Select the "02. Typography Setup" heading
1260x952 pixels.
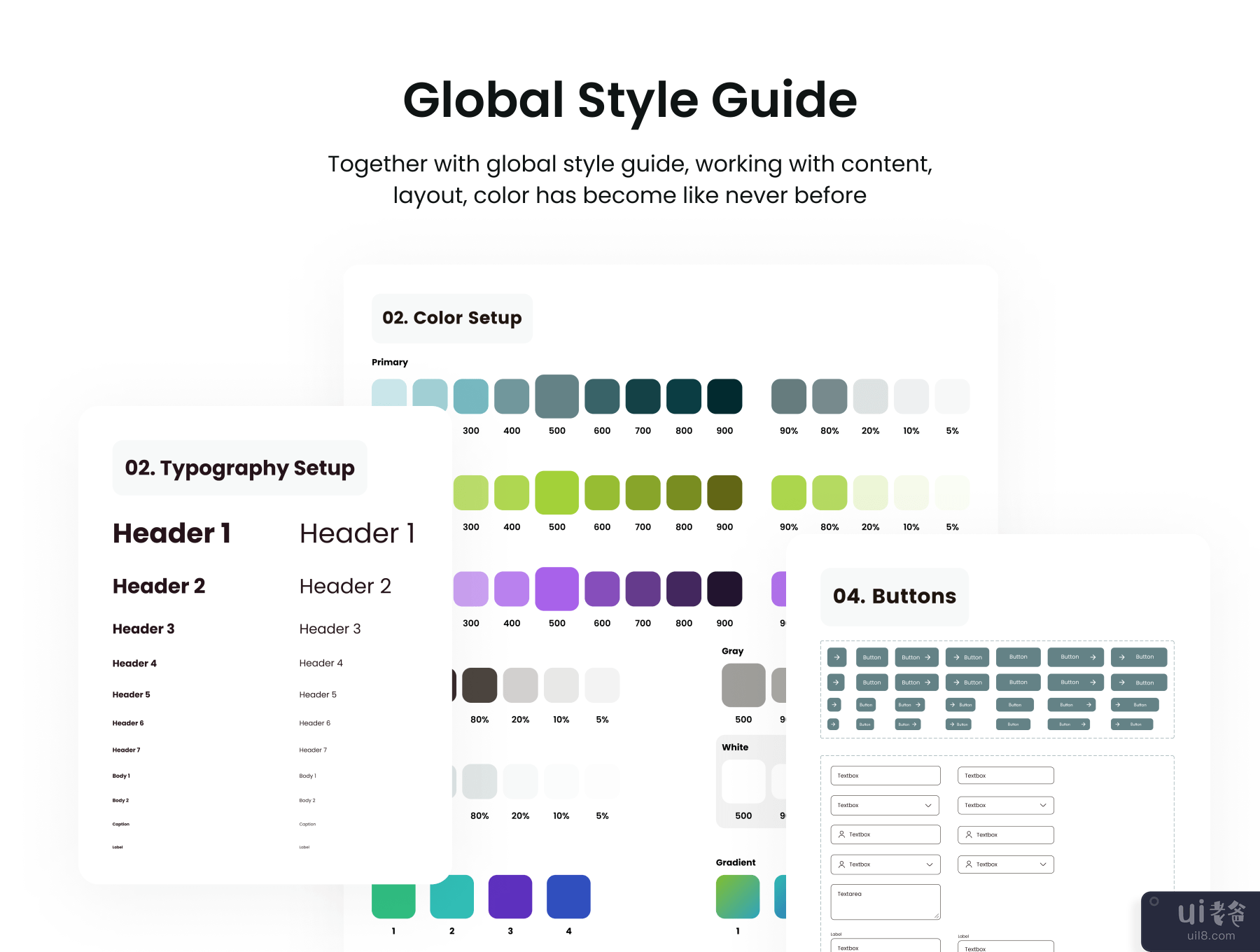point(239,468)
